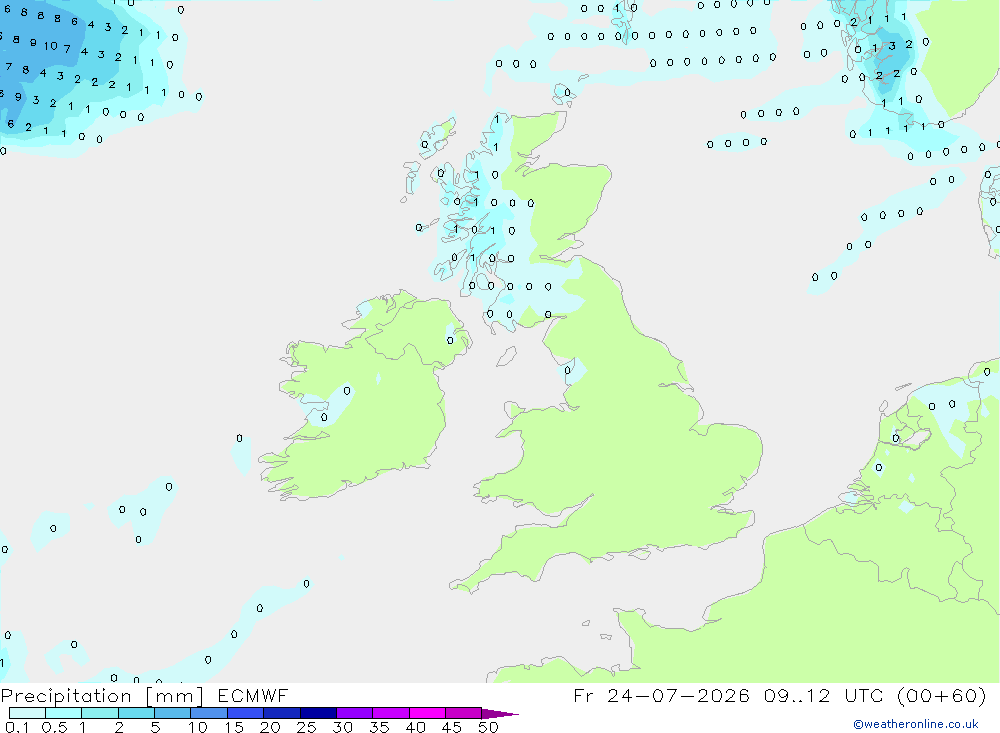Select the 20–25 mm dark blue swatch
Image resolution: width=1000 pixels, height=733 pixels.
tap(281, 713)
